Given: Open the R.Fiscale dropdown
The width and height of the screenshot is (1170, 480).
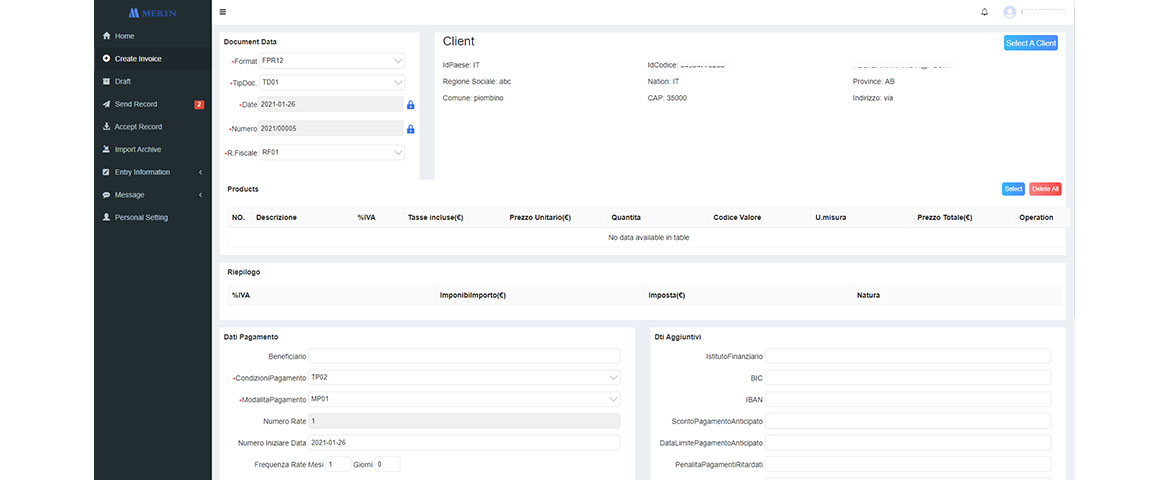Looking at the screenshot, I should (332, 153).
